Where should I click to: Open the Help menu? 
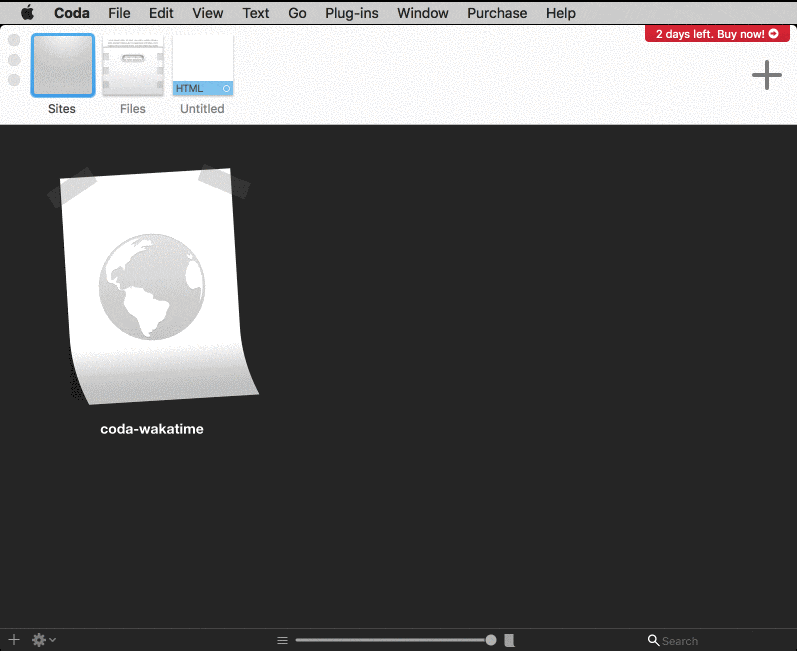coord(561,13)
